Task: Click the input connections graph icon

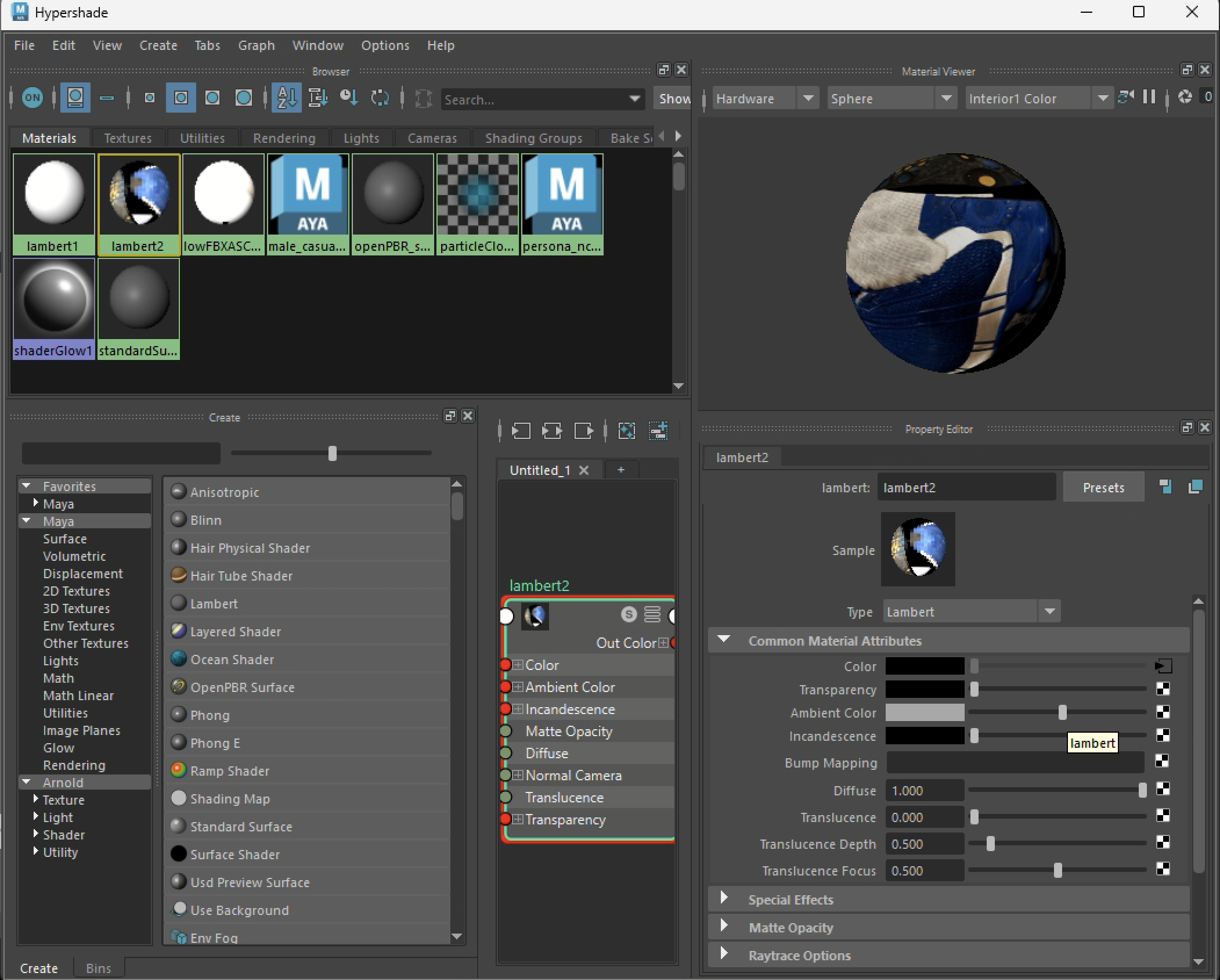Action: point(521,431)
